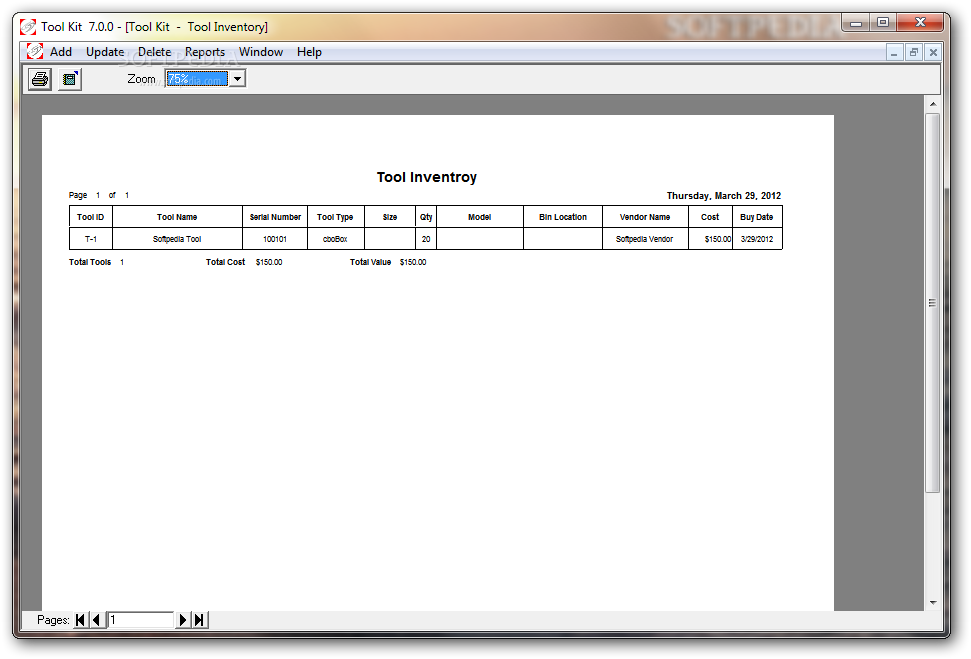This screenshot has height=659, width=971.
Task: Go to first page button
Action: [81, 620]
